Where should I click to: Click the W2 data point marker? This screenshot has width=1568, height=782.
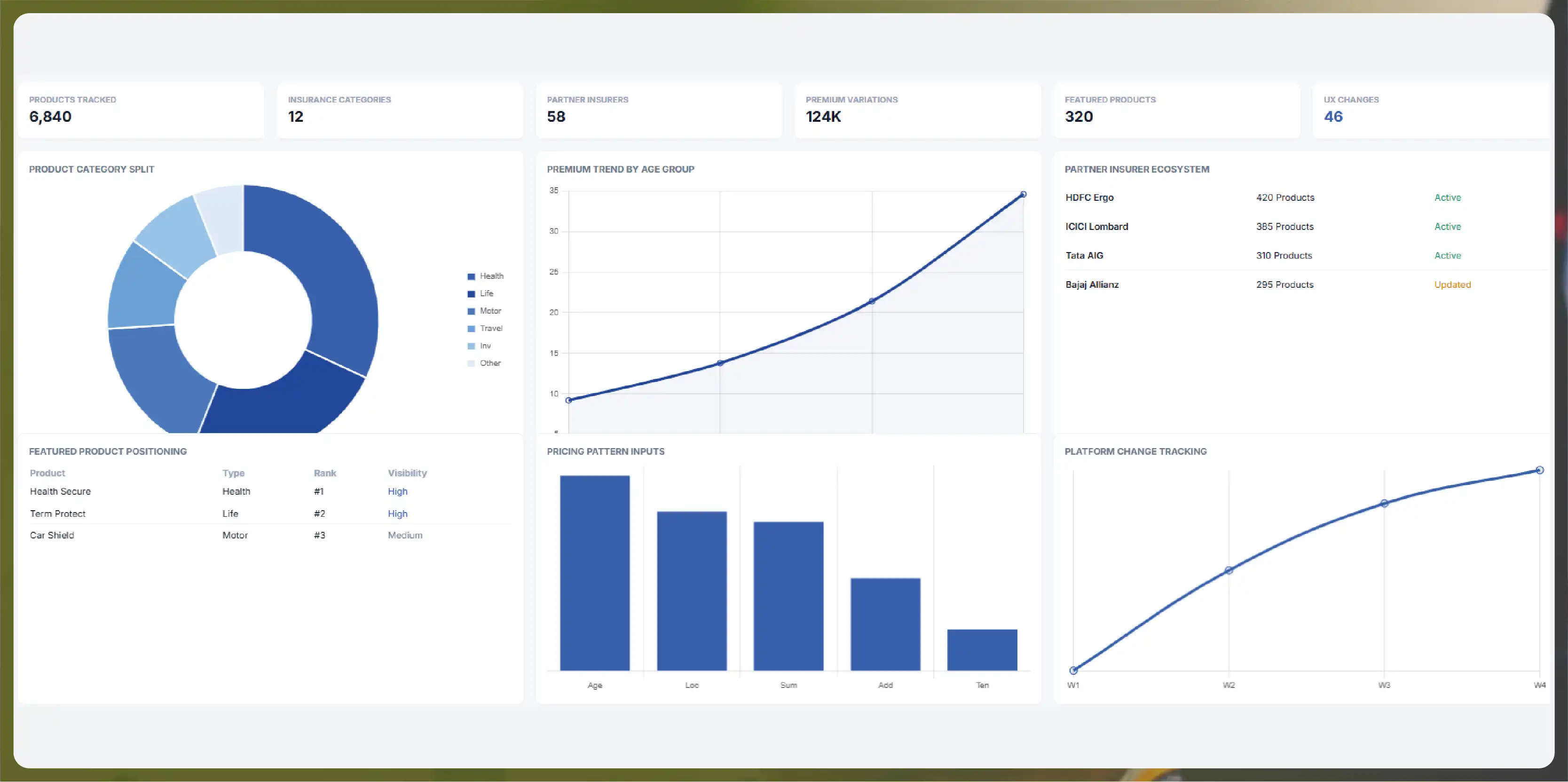(1229, 571)
